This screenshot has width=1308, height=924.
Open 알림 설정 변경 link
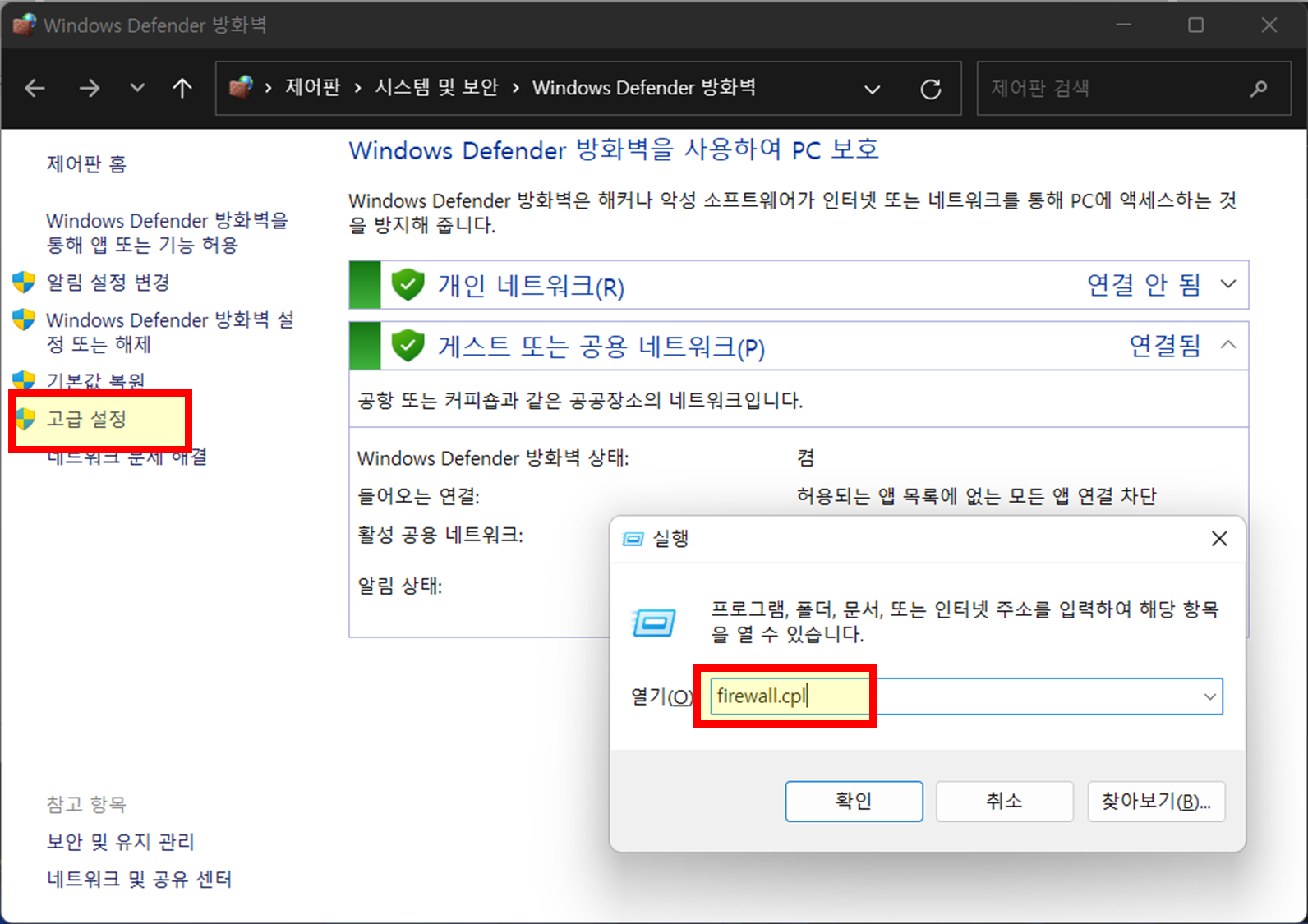108,283
